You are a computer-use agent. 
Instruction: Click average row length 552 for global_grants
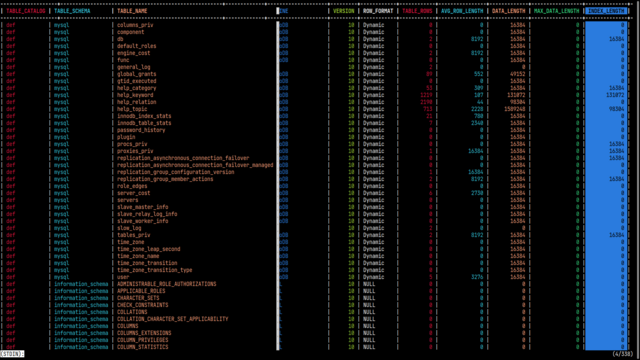pos(478,74)
